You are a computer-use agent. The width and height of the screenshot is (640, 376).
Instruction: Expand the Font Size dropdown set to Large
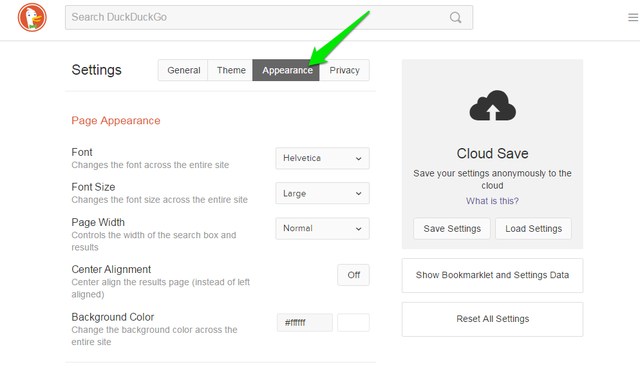(322, 194)
